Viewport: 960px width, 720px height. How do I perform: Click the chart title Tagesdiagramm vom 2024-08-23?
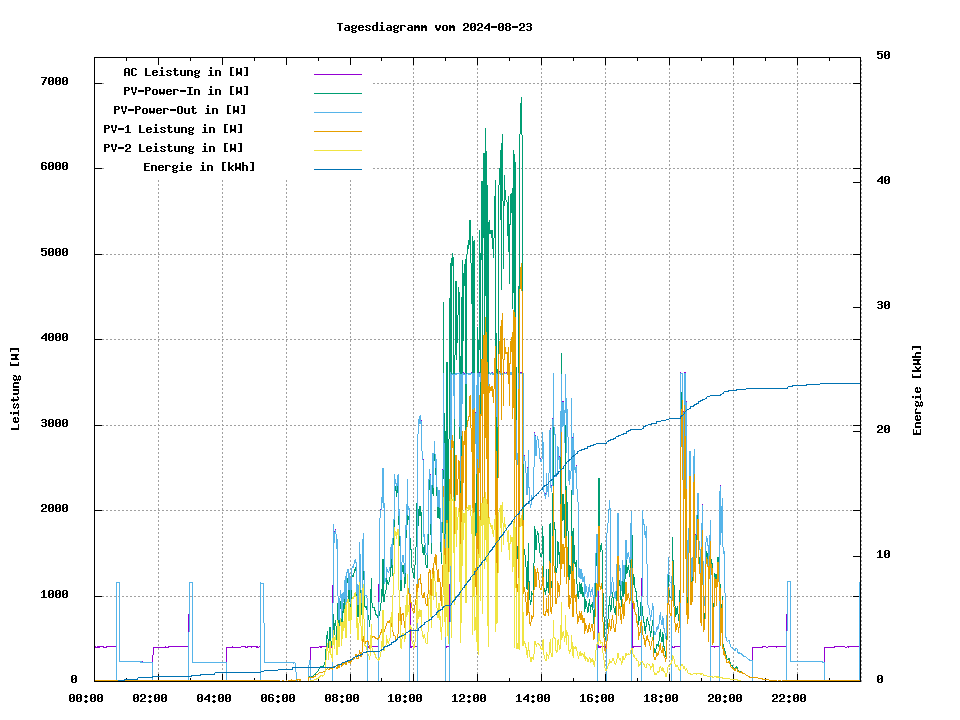434,27
